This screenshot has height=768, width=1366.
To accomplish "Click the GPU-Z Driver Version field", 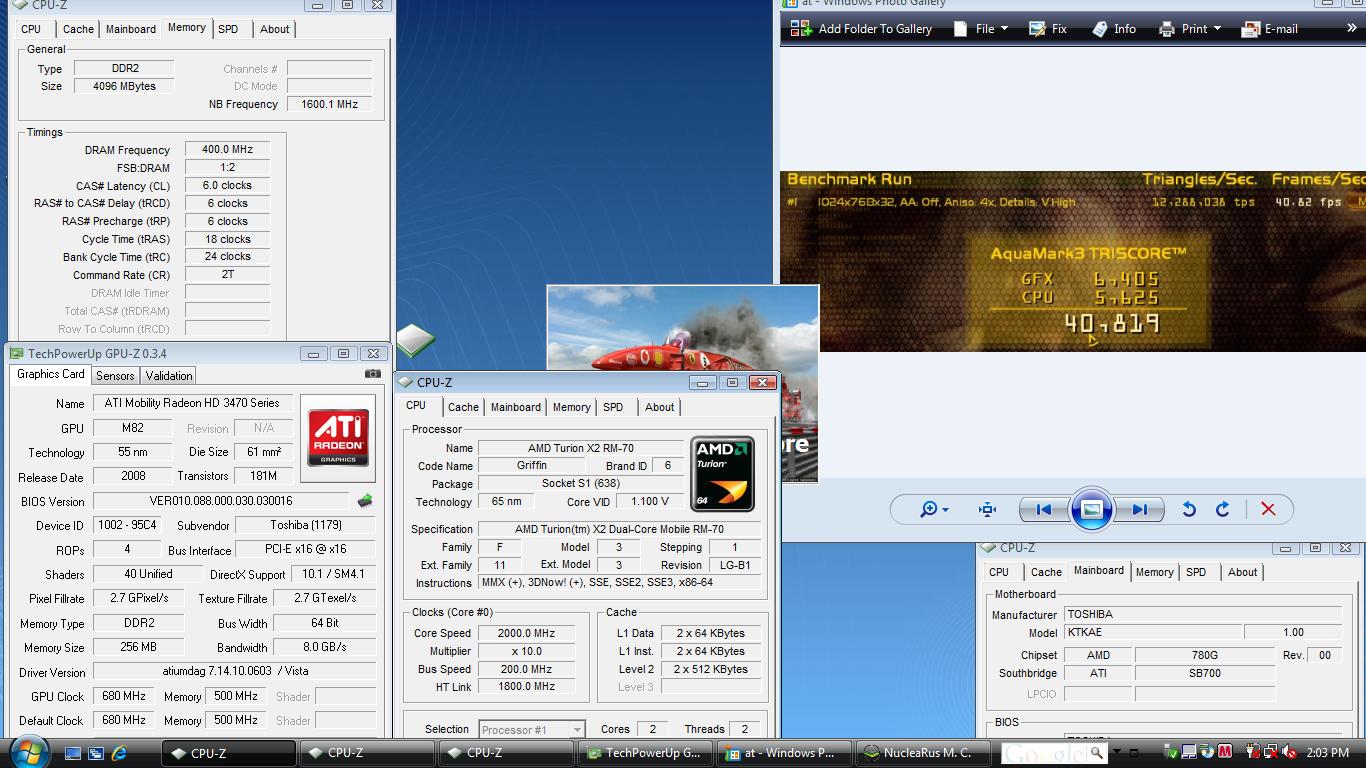I will [235, 672].
